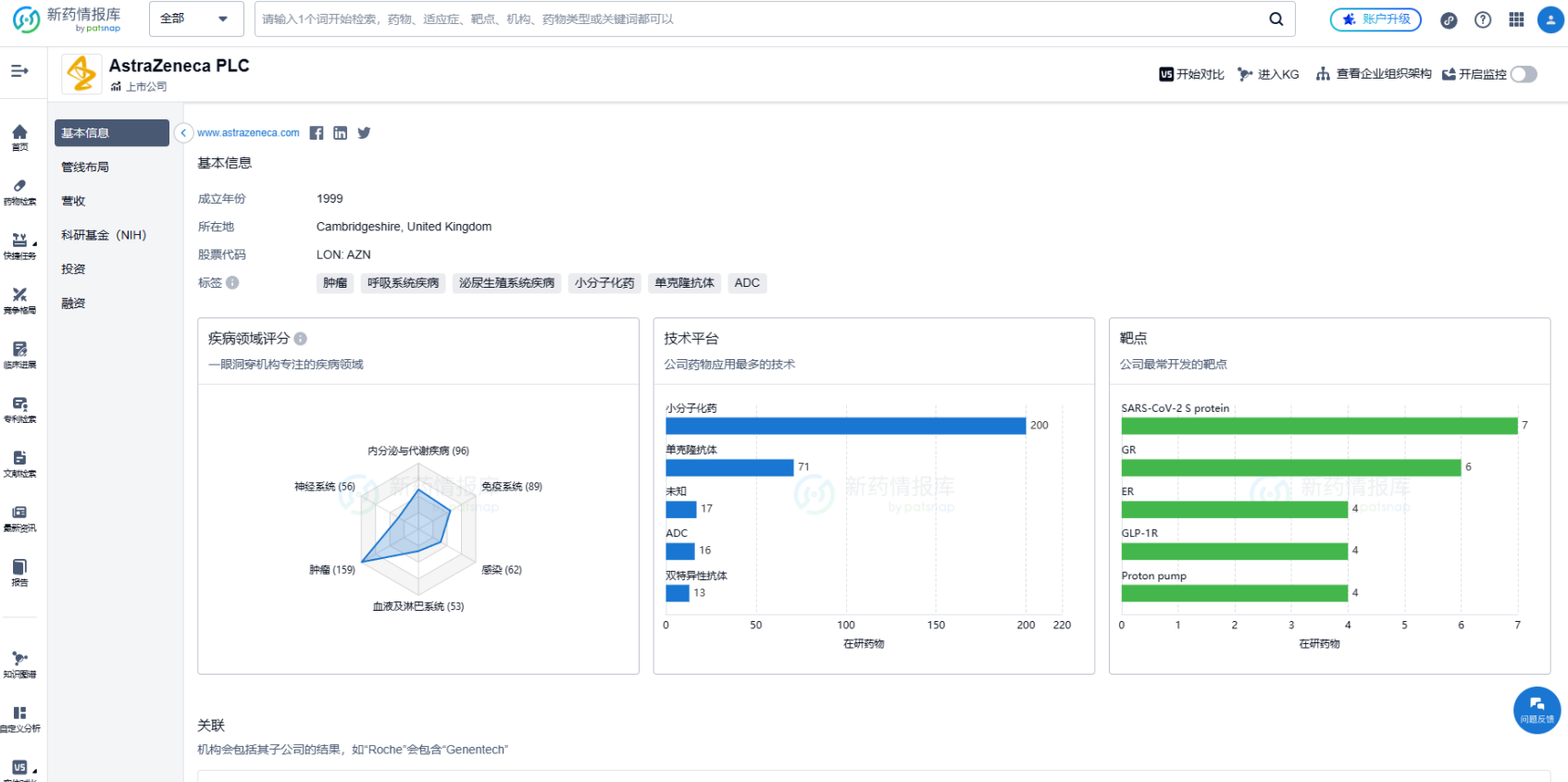This screenshot has height=782, width=1568.
Task: Click the Twitter bird icon
Action: coord(365,133)
